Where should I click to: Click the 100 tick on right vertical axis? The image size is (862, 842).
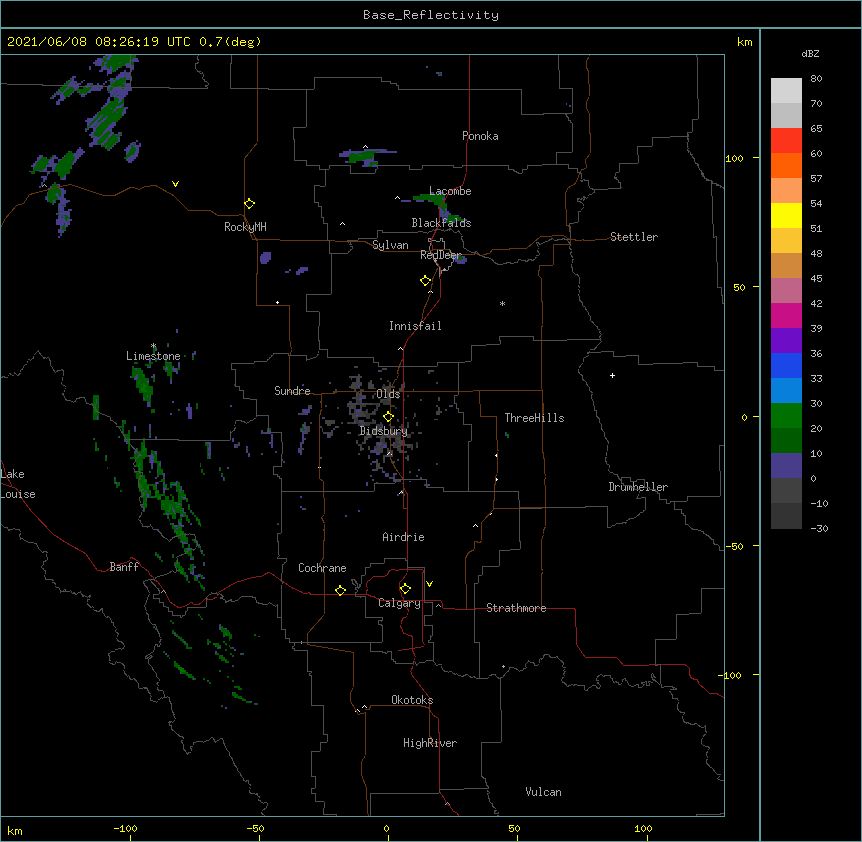[x=734, y=158]
